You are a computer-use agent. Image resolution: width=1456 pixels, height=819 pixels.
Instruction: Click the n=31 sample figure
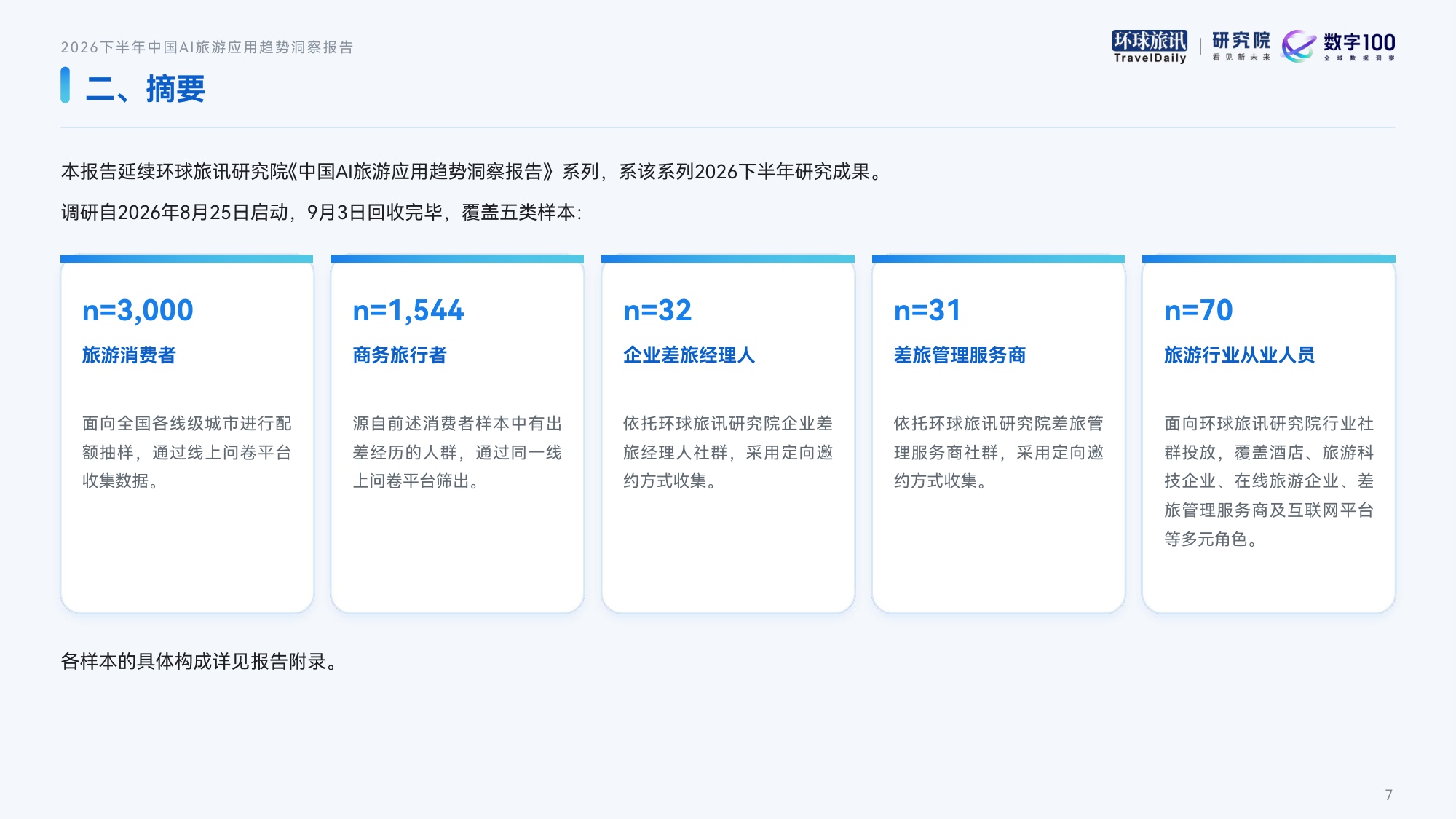click(x=927, y=310)
